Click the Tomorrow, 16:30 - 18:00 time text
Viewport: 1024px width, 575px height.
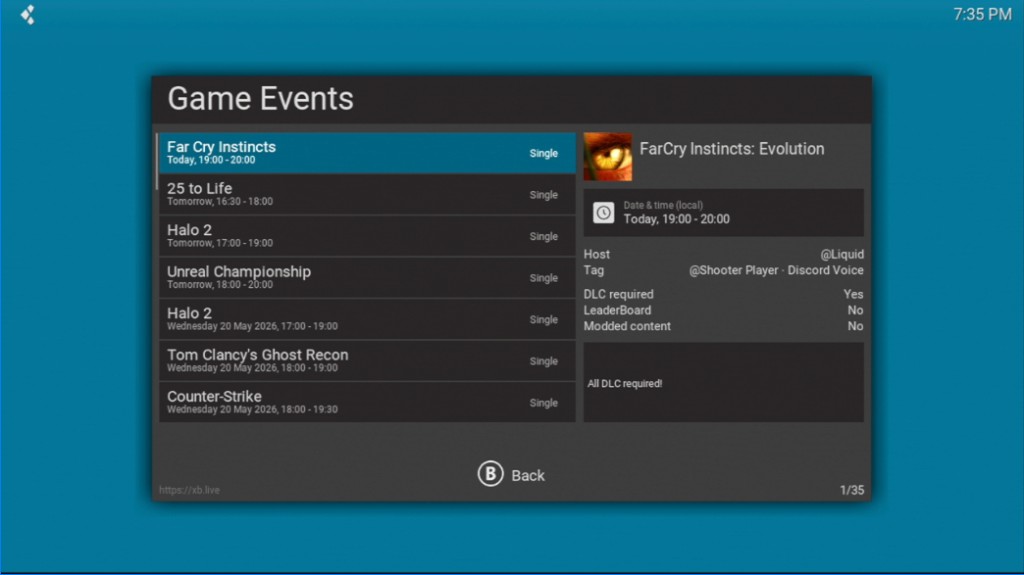[220, 202]
